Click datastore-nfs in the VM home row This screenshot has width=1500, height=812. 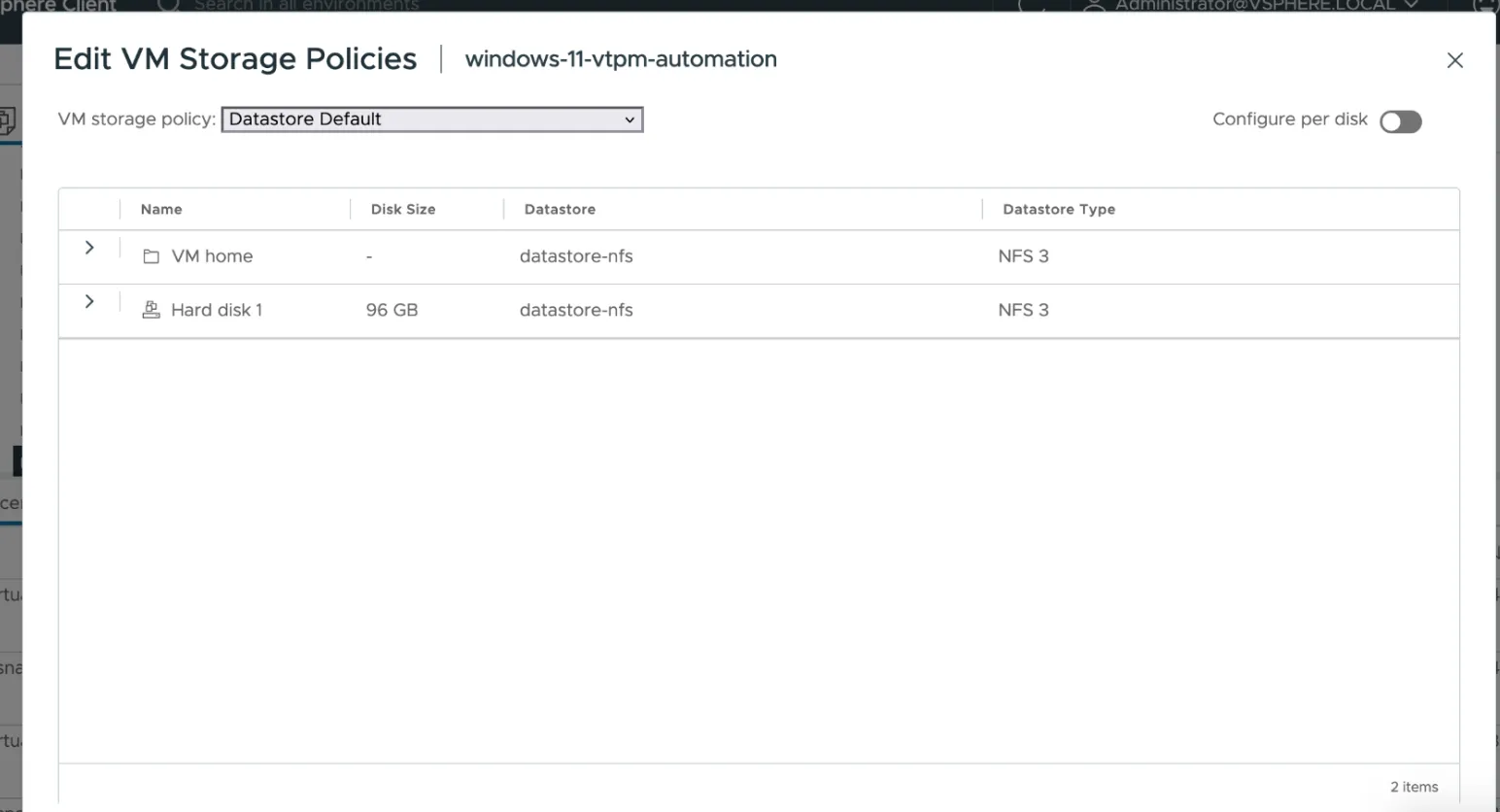(576, 256)
